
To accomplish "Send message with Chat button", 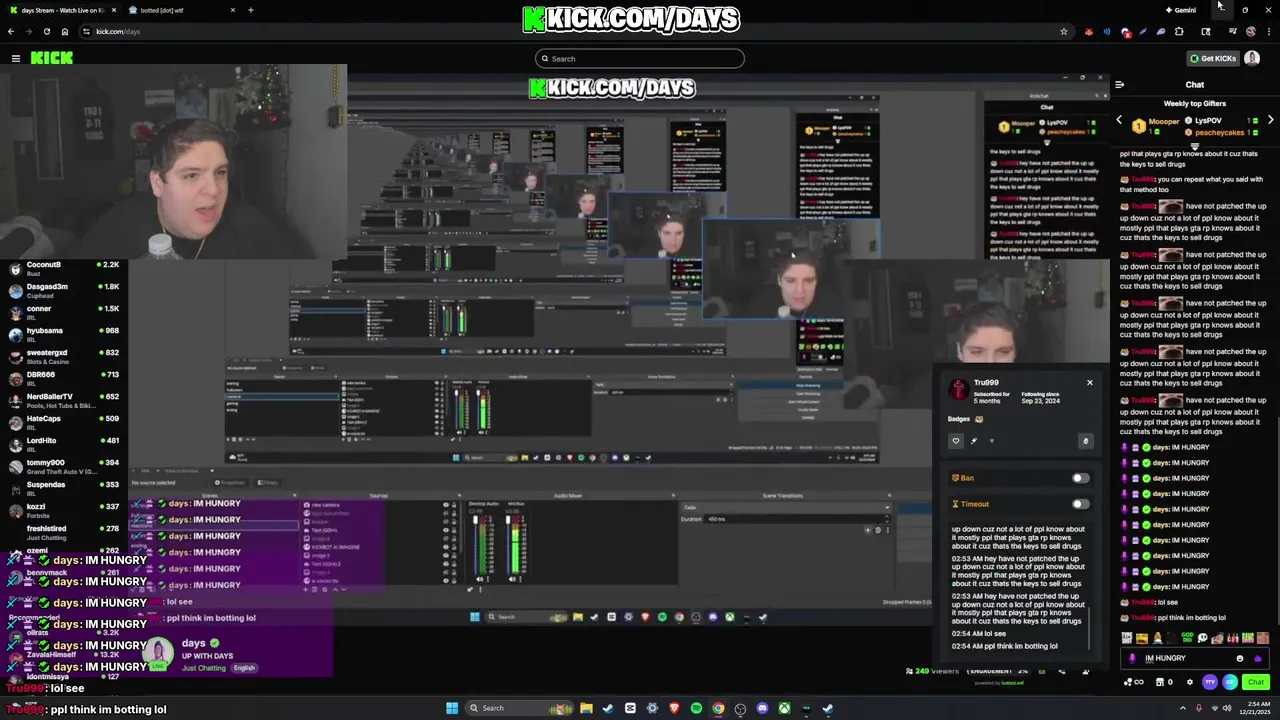I will click(x=1256, y=682).
